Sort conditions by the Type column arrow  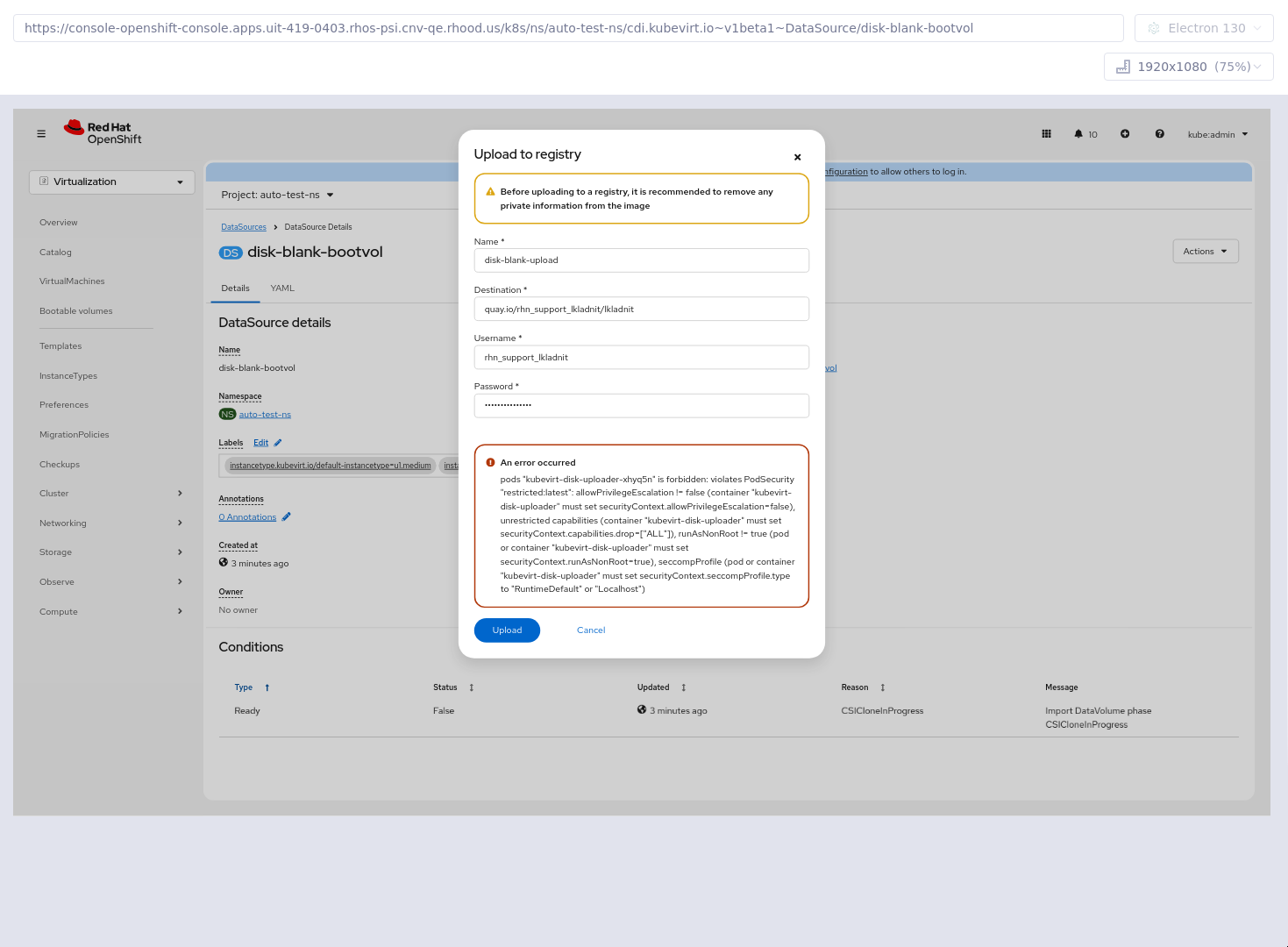[x=267, y=687]
